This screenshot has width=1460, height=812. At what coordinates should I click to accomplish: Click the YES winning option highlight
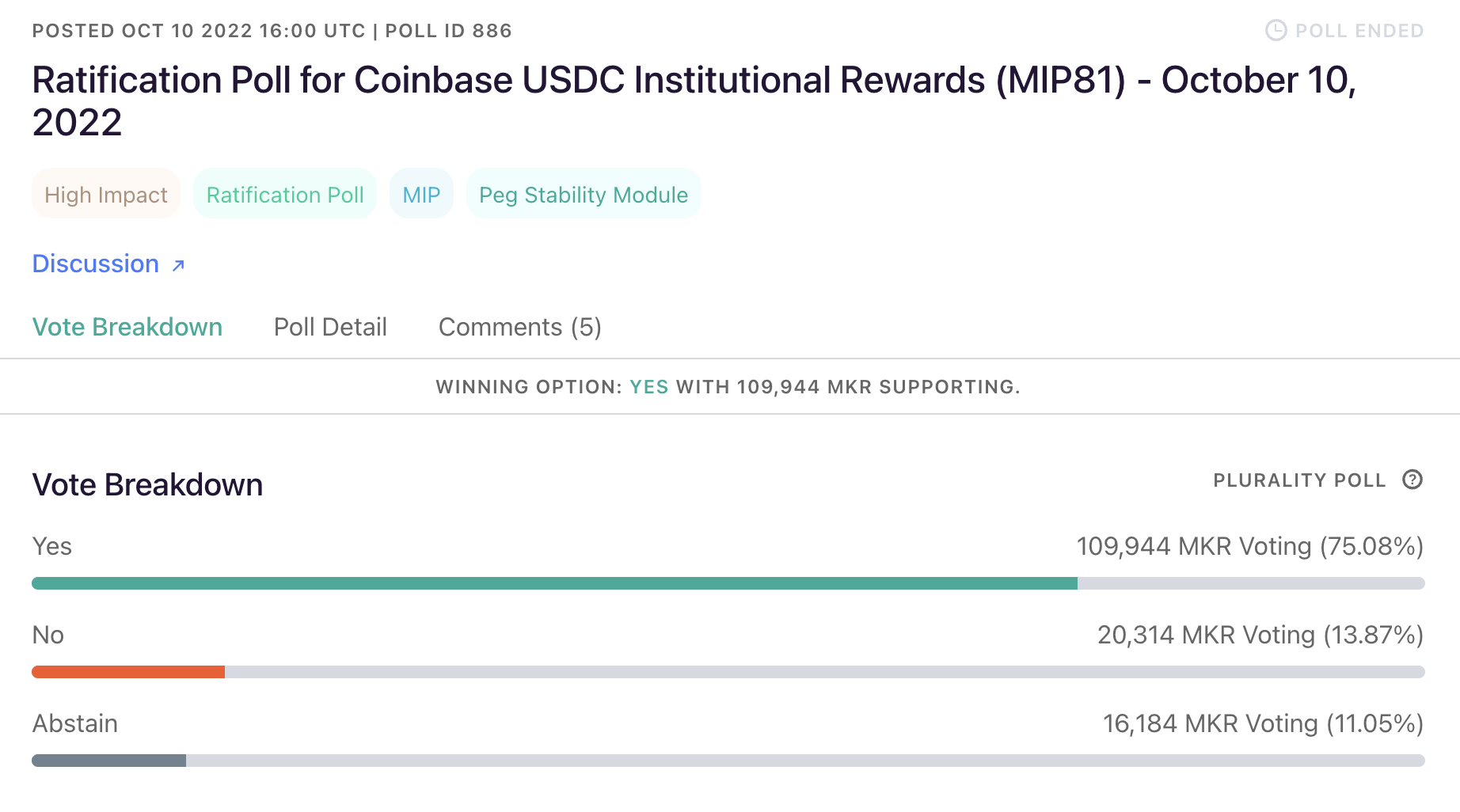pyautogui.click(x=648, y=387)
